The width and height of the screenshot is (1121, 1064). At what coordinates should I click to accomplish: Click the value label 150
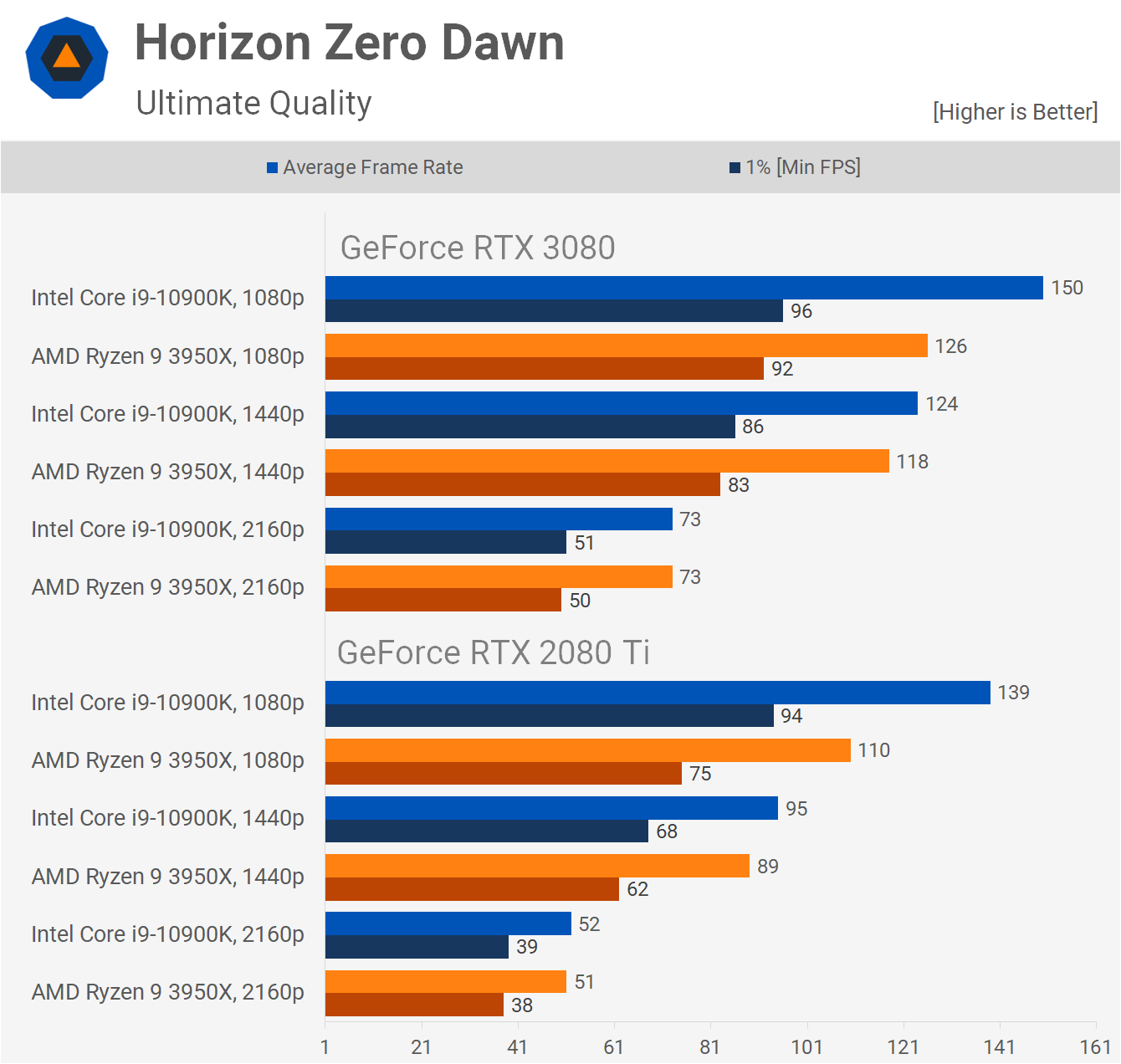click(1067, 288)
